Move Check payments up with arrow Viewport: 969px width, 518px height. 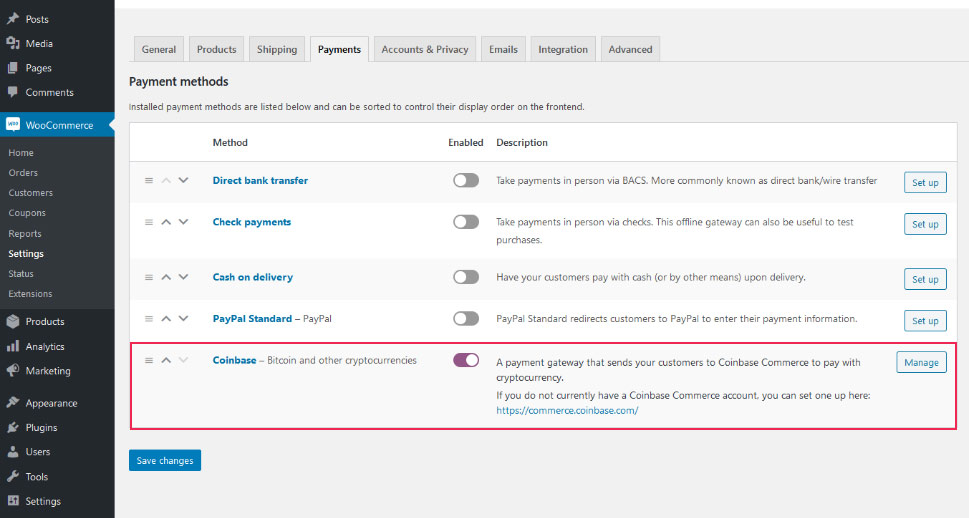click(166, 222)
